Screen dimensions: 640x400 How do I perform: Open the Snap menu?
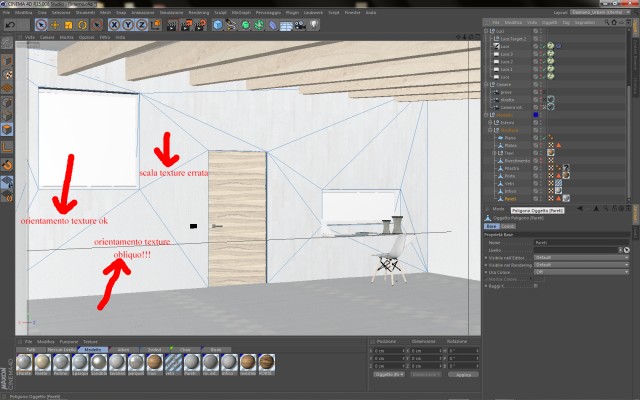click(x=121, y=13)
